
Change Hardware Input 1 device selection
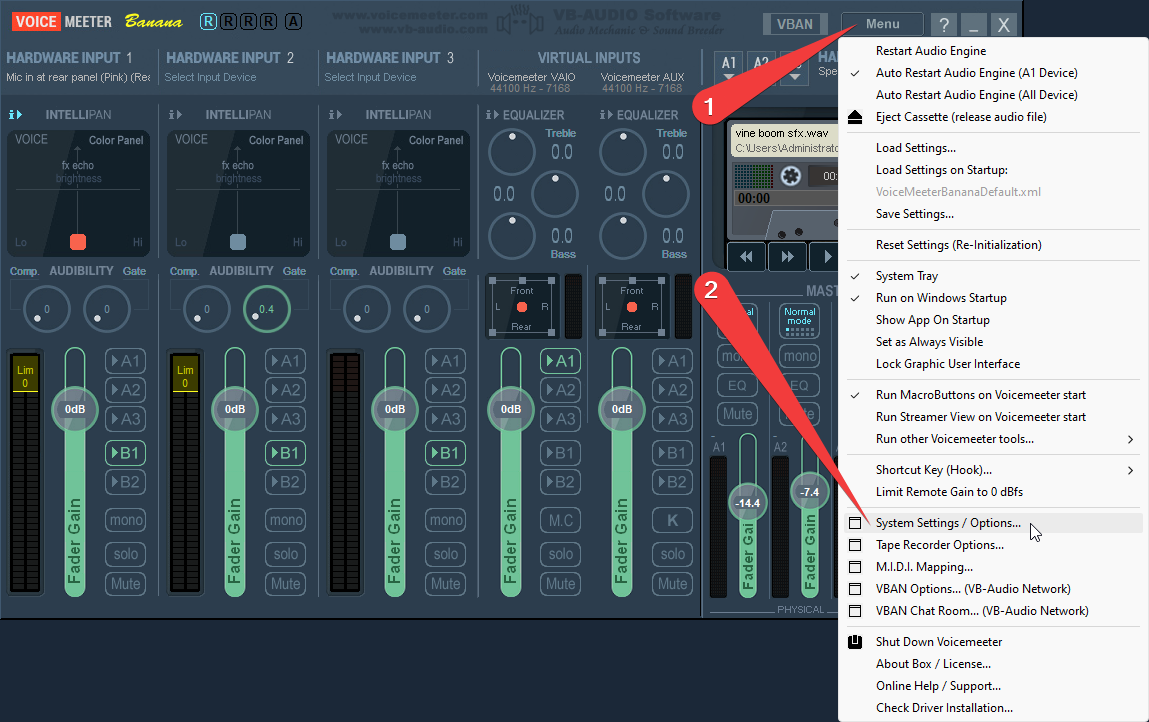(78, 77)
